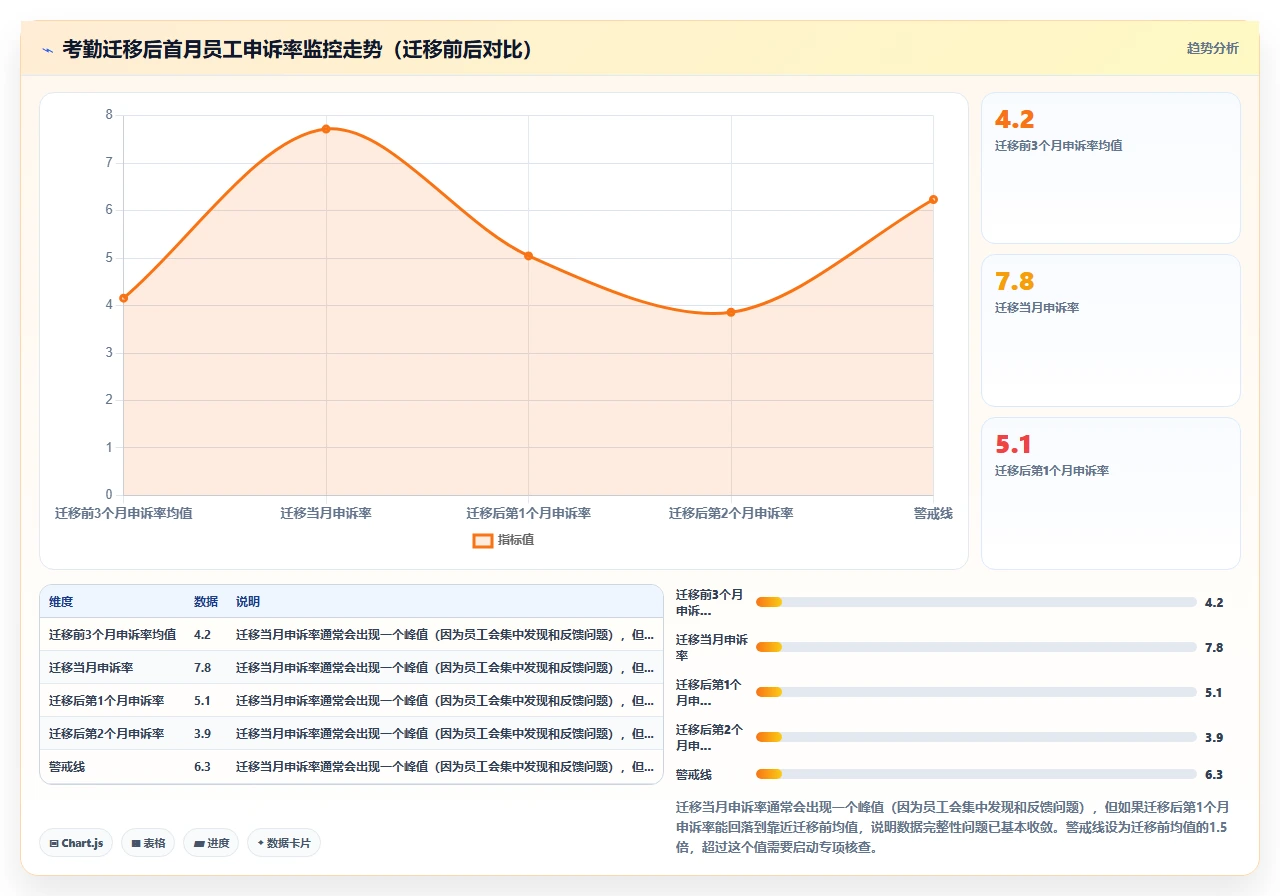Click the 说明 text in the 警戒线 row
The image size is (1280, 896).
coord(445,766)
